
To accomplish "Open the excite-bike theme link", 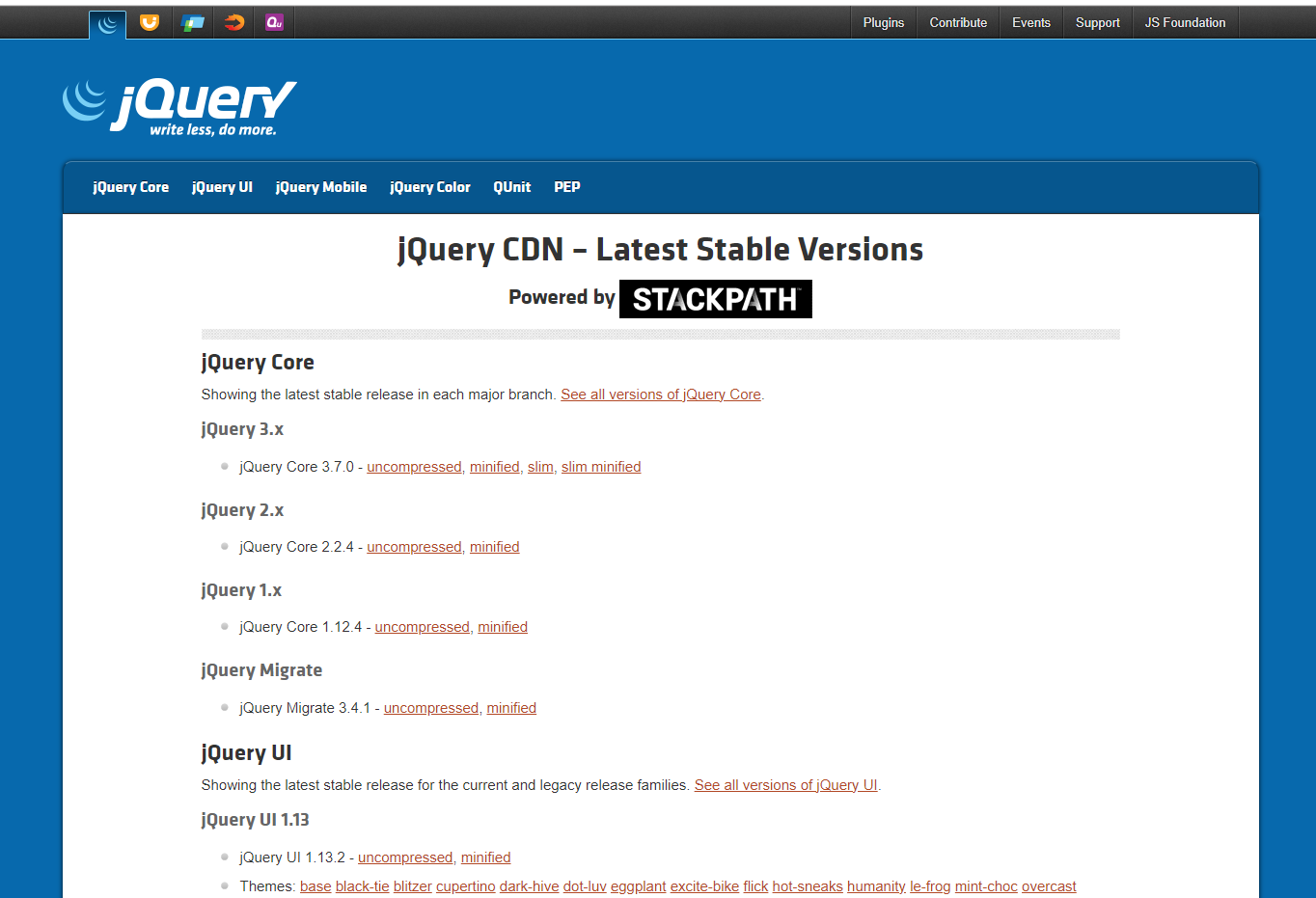I will pos(705,886).
